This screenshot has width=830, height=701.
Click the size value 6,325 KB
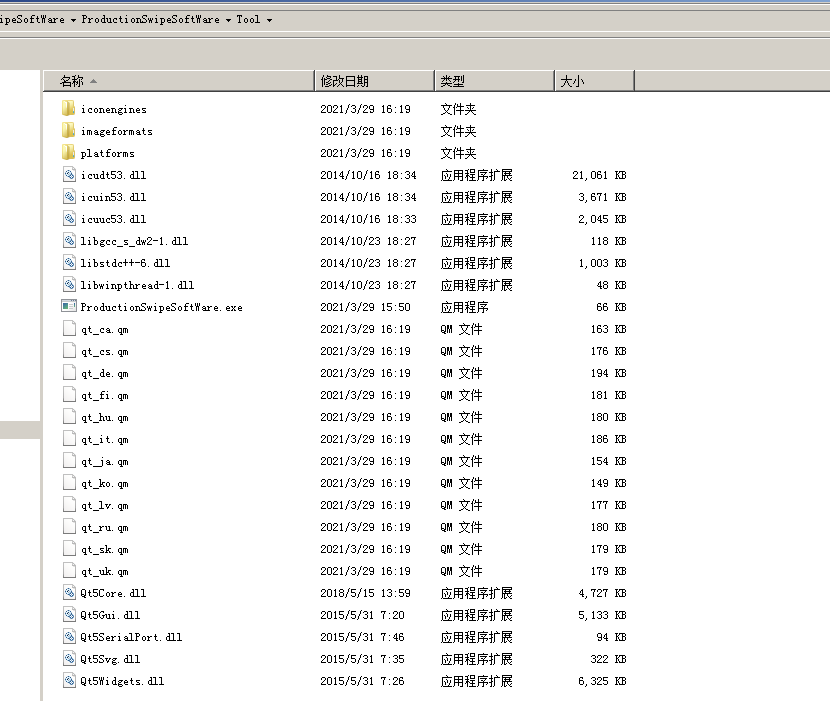click(x=602, y=681)
